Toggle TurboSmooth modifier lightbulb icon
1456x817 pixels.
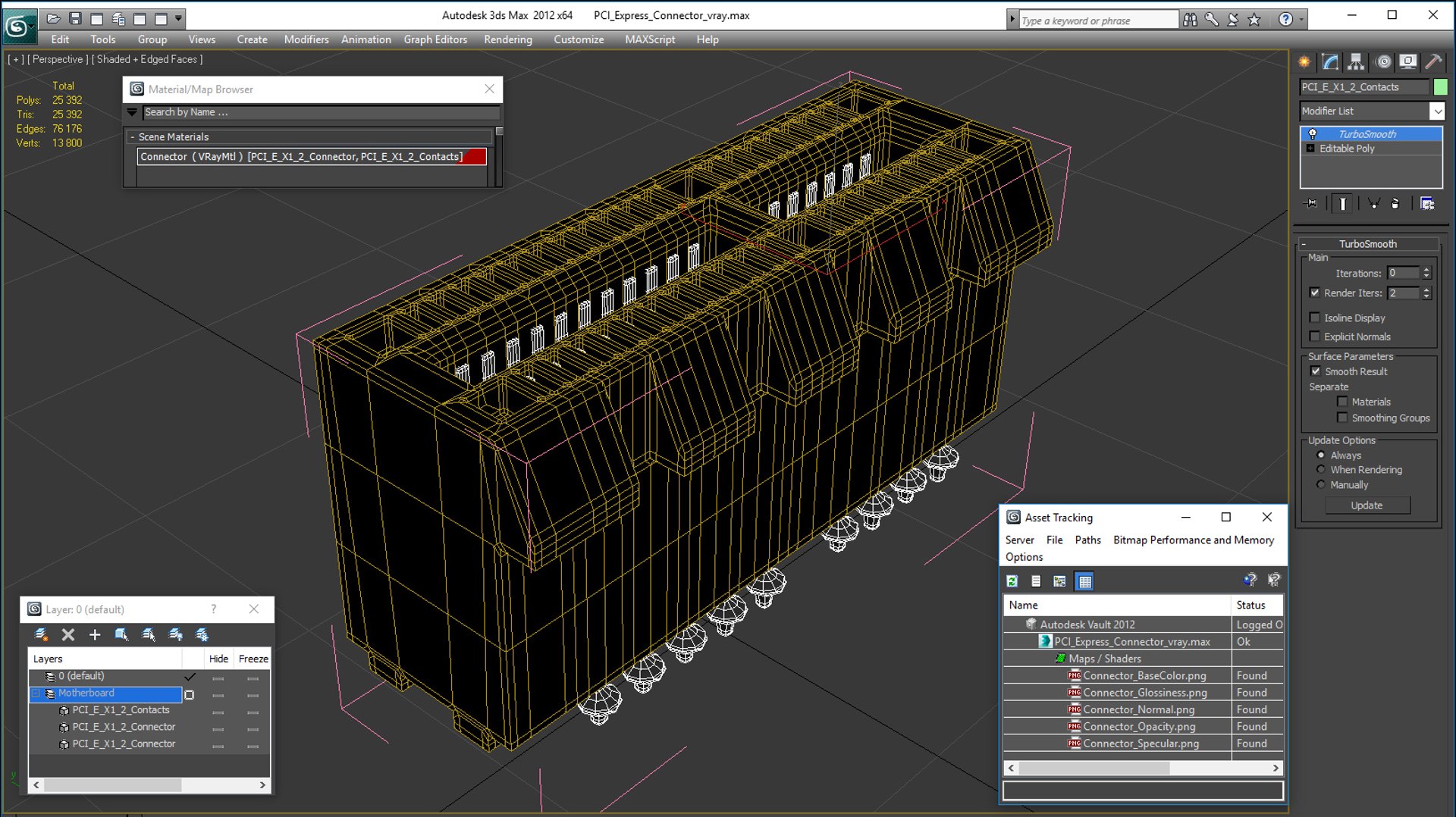[x=1312, y=134]
